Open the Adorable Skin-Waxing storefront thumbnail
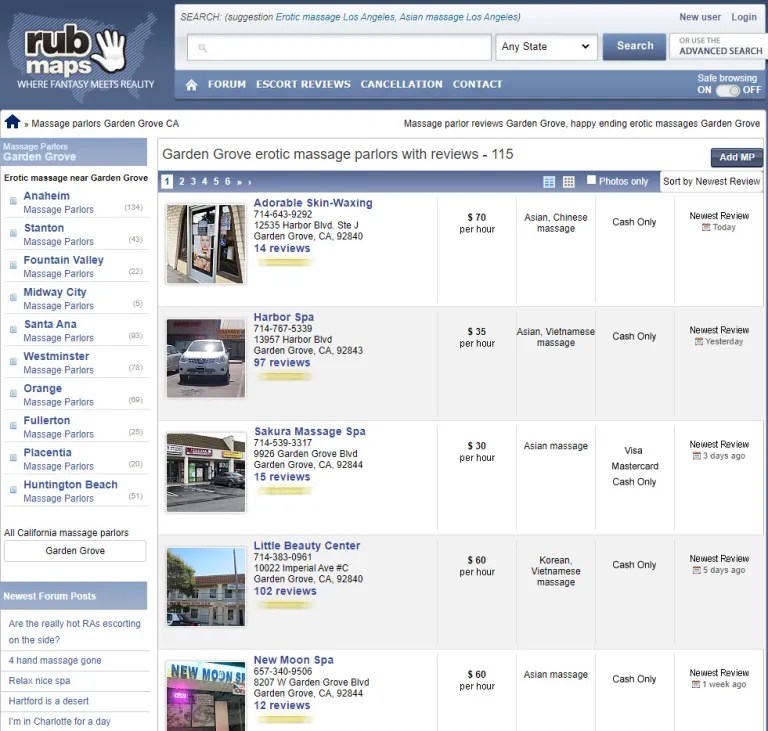 206,244
